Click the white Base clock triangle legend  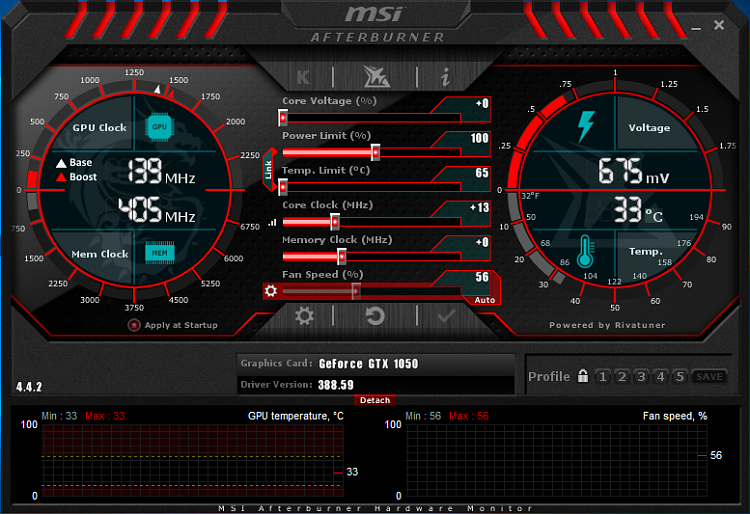pyautogui.click(x=61, y=164)
